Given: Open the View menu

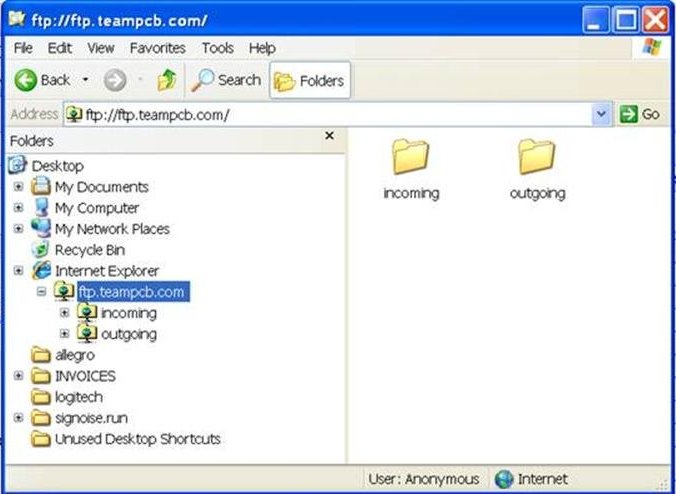Looking at the screenshot, I should [x=101, y=48].
